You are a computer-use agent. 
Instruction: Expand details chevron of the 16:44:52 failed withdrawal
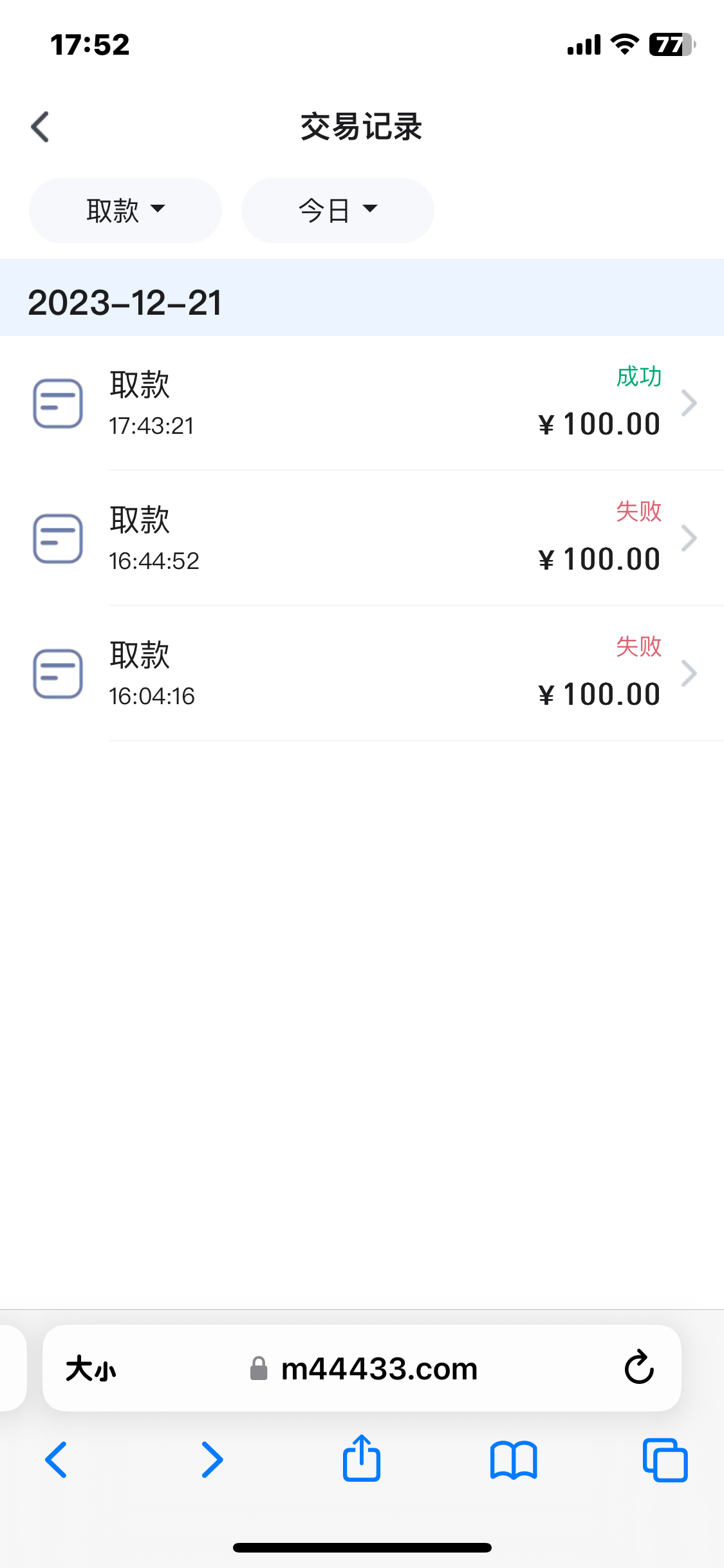click(689, 539)
